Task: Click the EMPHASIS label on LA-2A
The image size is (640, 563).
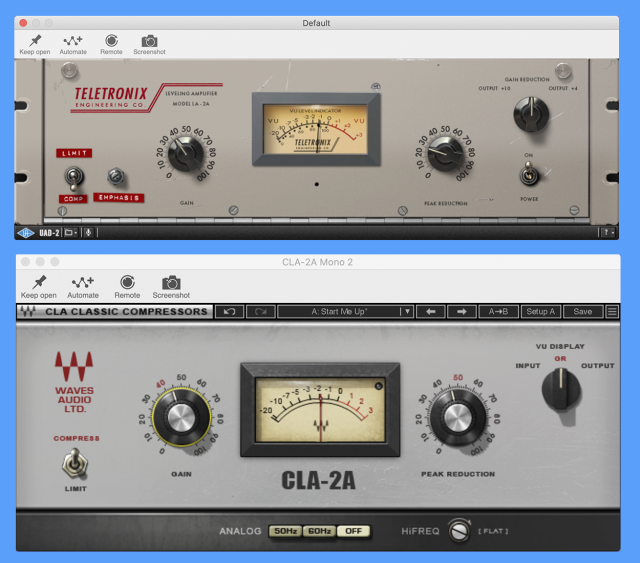Action: pyautogui.click(x=119, y=198)
